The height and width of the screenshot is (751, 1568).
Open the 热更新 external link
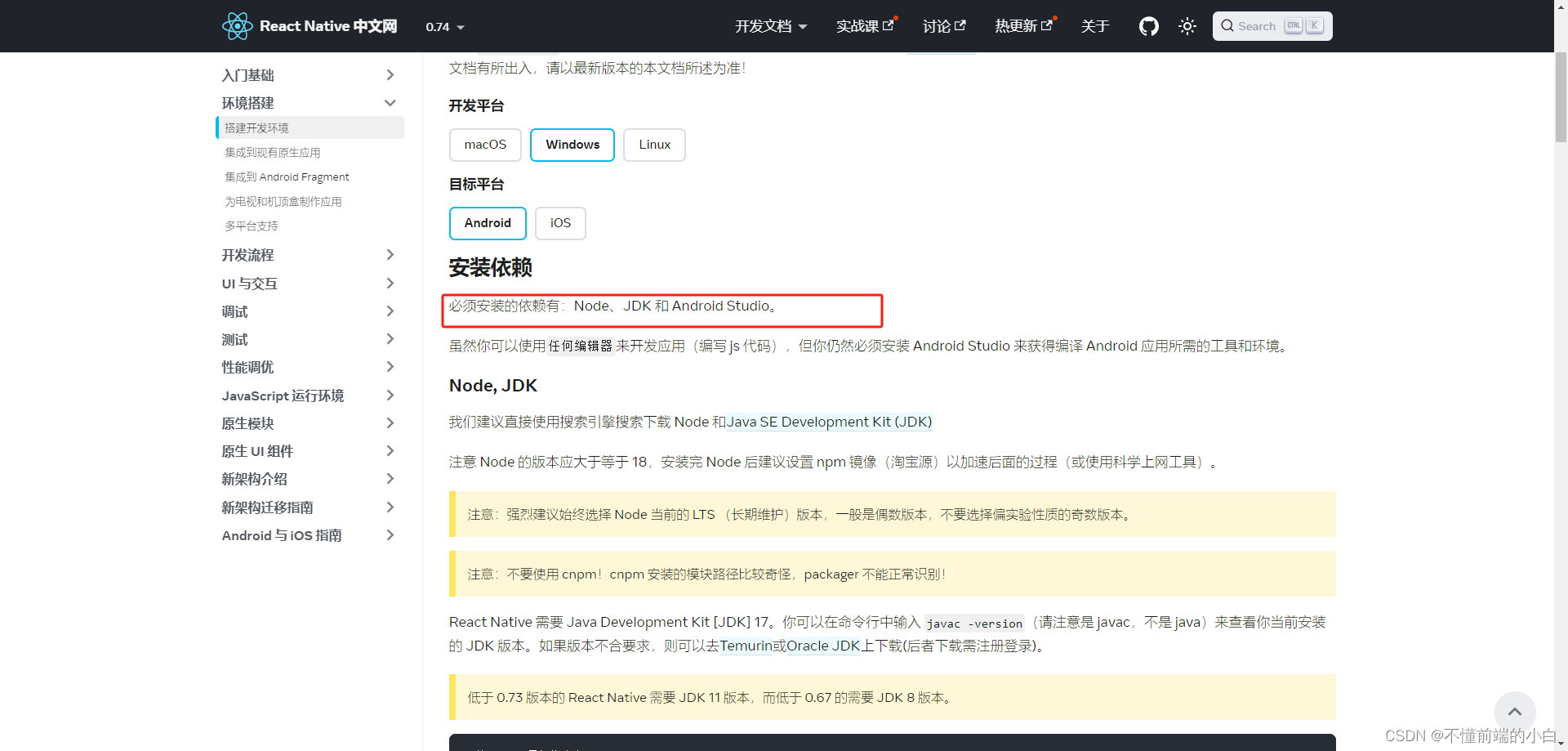click(x=1024, y=26)
